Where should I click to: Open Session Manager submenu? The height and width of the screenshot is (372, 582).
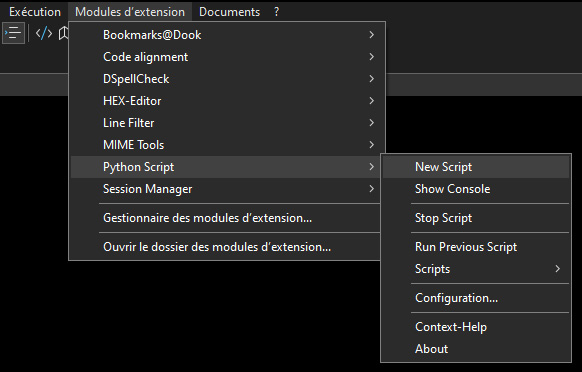[x=226, y=189]
